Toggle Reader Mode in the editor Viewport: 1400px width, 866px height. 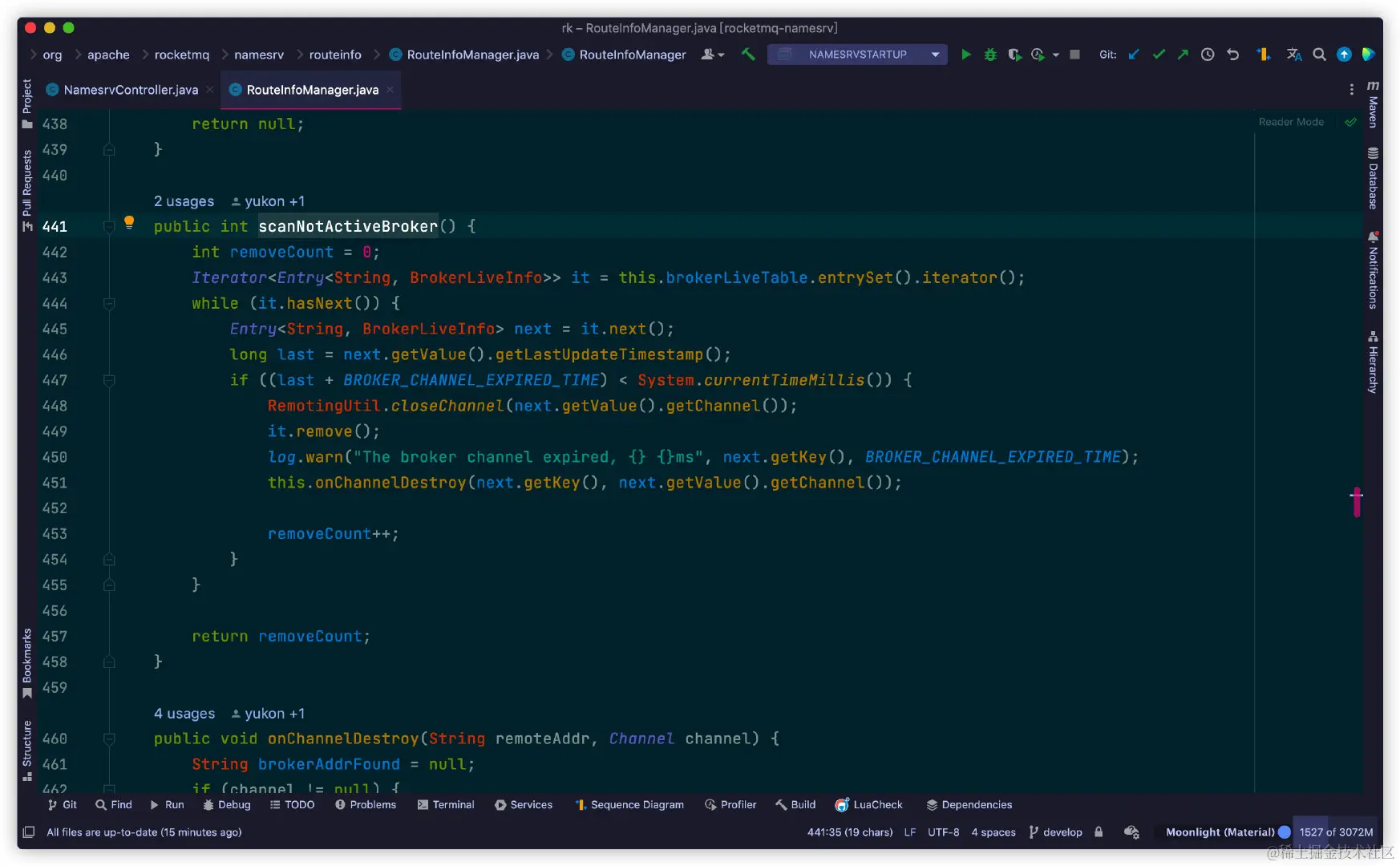pyautogui.click(x=1291, y=122)
